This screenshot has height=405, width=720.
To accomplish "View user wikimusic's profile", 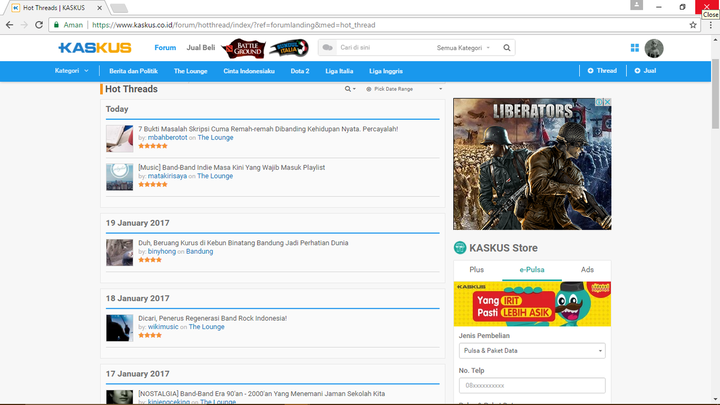I will click(x=163, y=326).
